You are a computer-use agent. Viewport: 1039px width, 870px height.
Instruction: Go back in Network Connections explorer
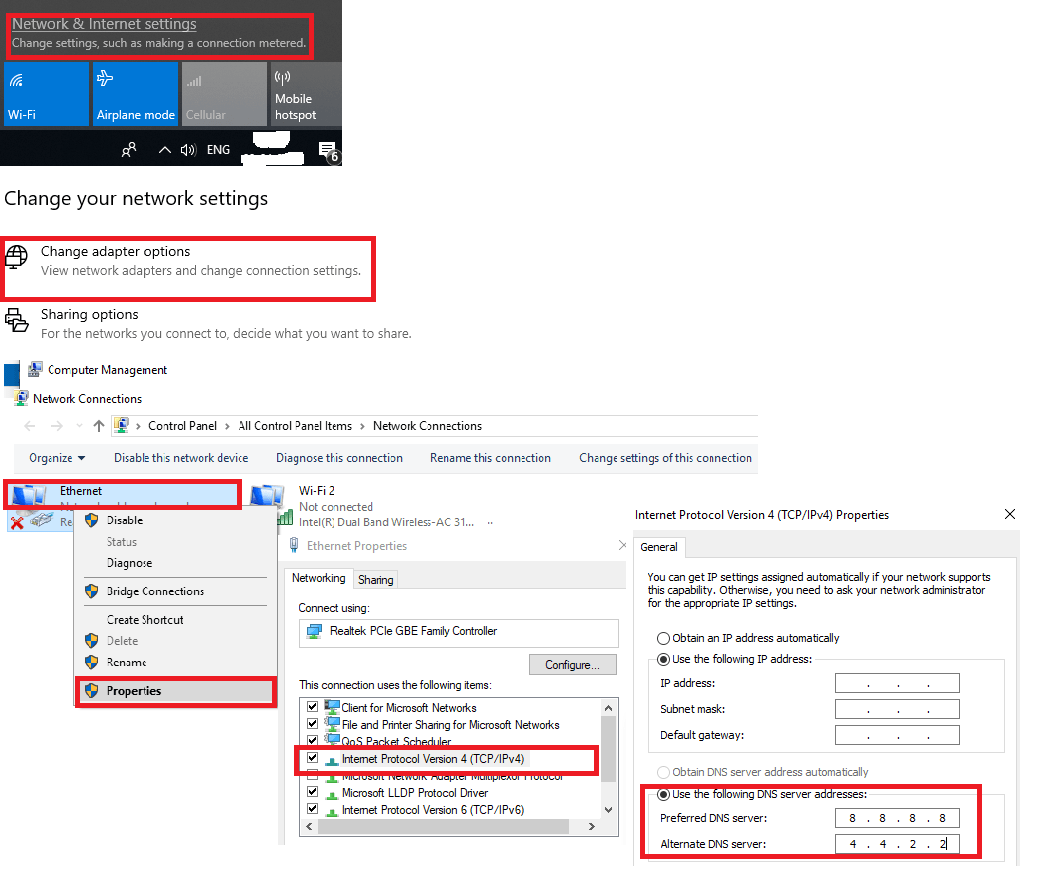[30, 427]
